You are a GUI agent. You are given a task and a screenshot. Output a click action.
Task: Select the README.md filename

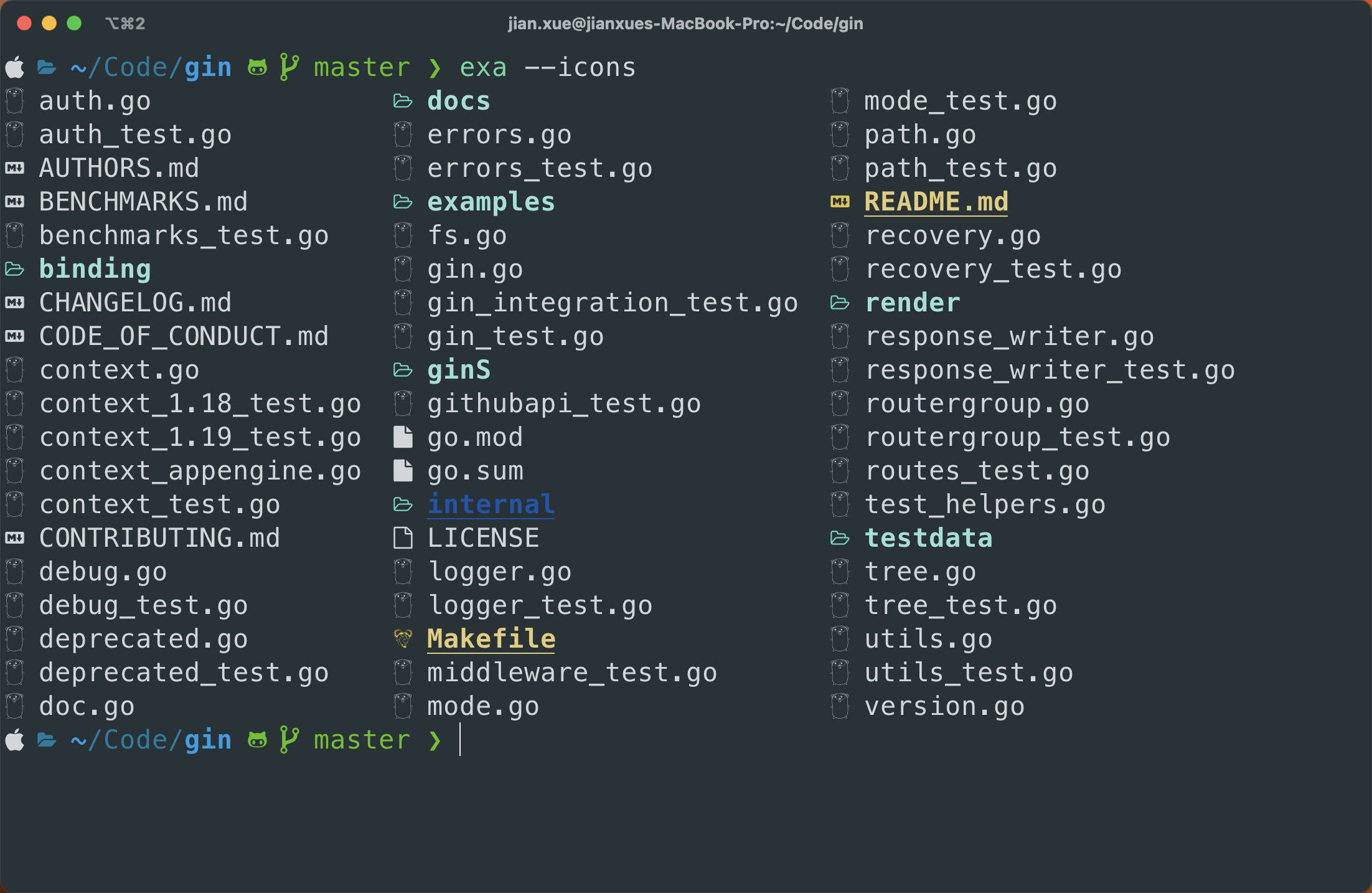tap(936, 201)
